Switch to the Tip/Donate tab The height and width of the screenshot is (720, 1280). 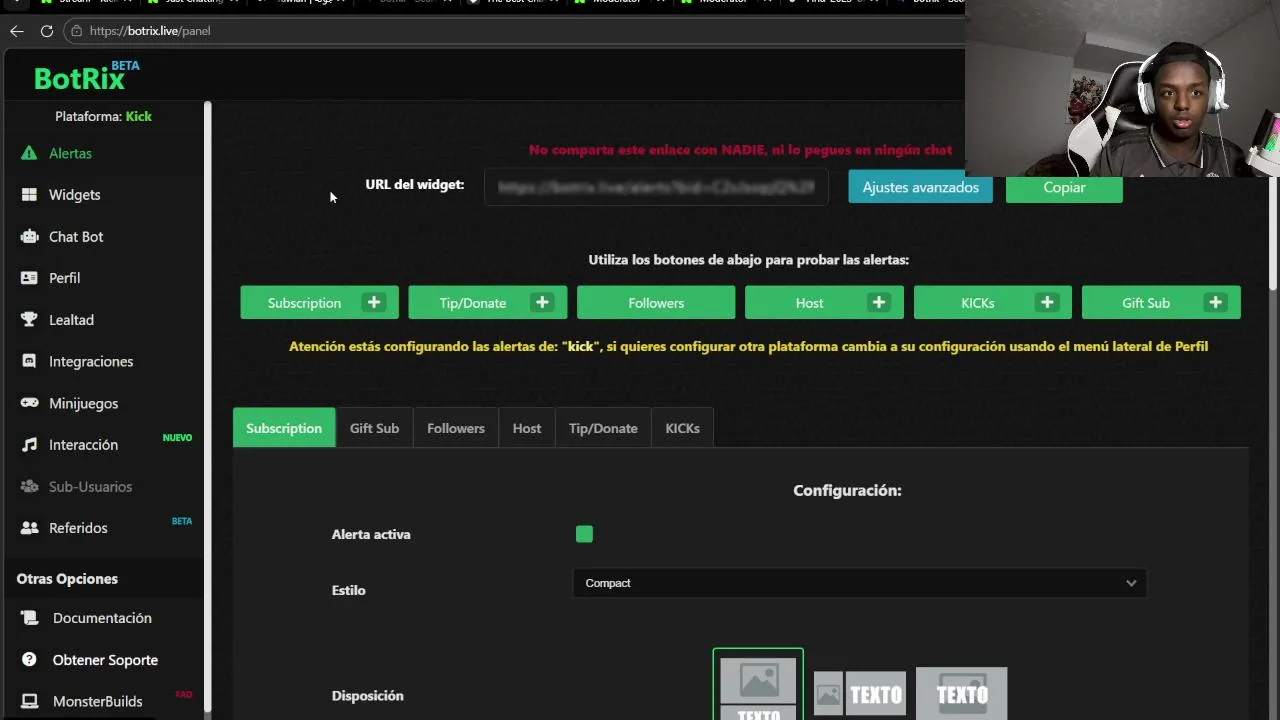click(x=603, y=428)
